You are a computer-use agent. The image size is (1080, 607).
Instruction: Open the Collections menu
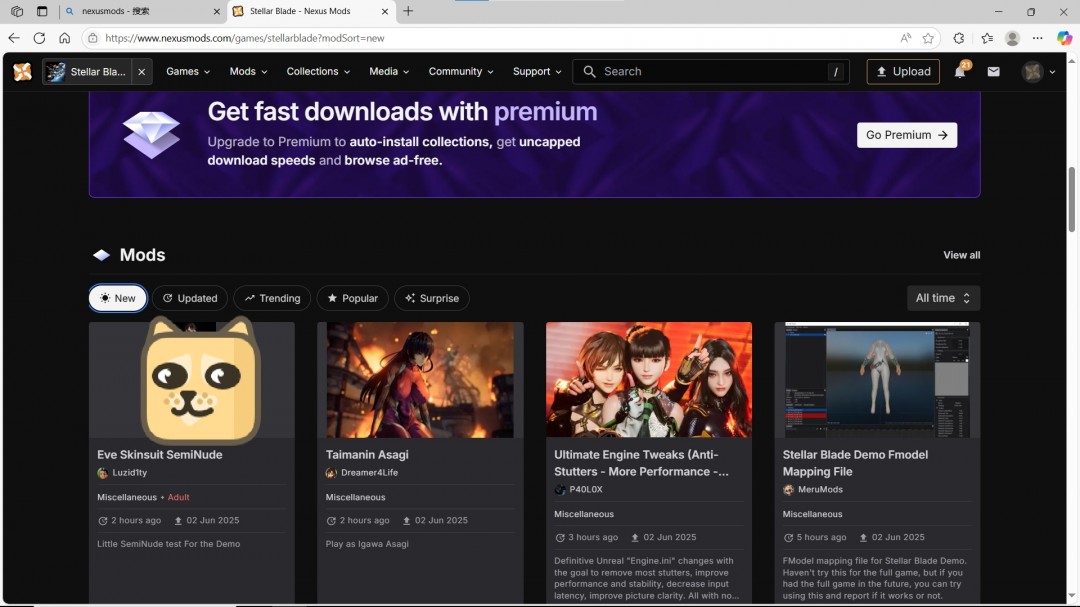pos(318,72)
